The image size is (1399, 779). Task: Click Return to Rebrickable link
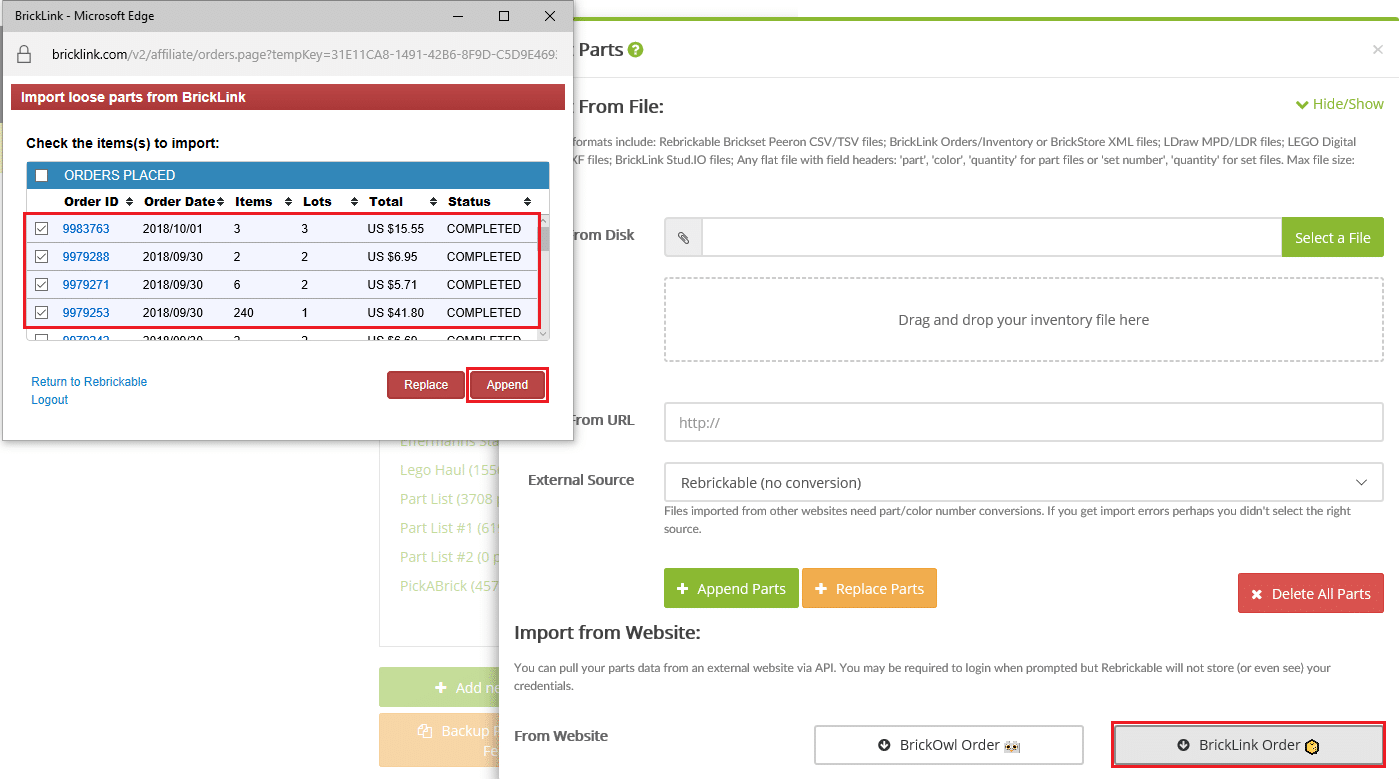pos(89,382)
